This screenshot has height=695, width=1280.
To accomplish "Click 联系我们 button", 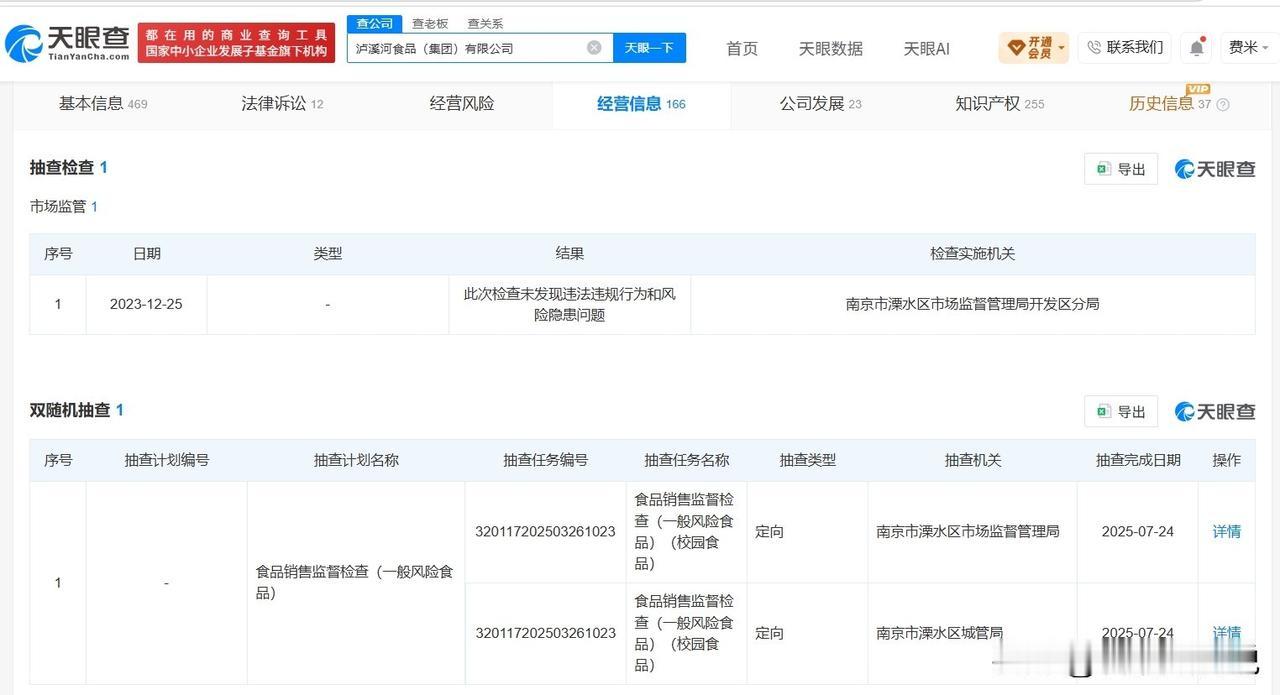I will [1124, 47].
